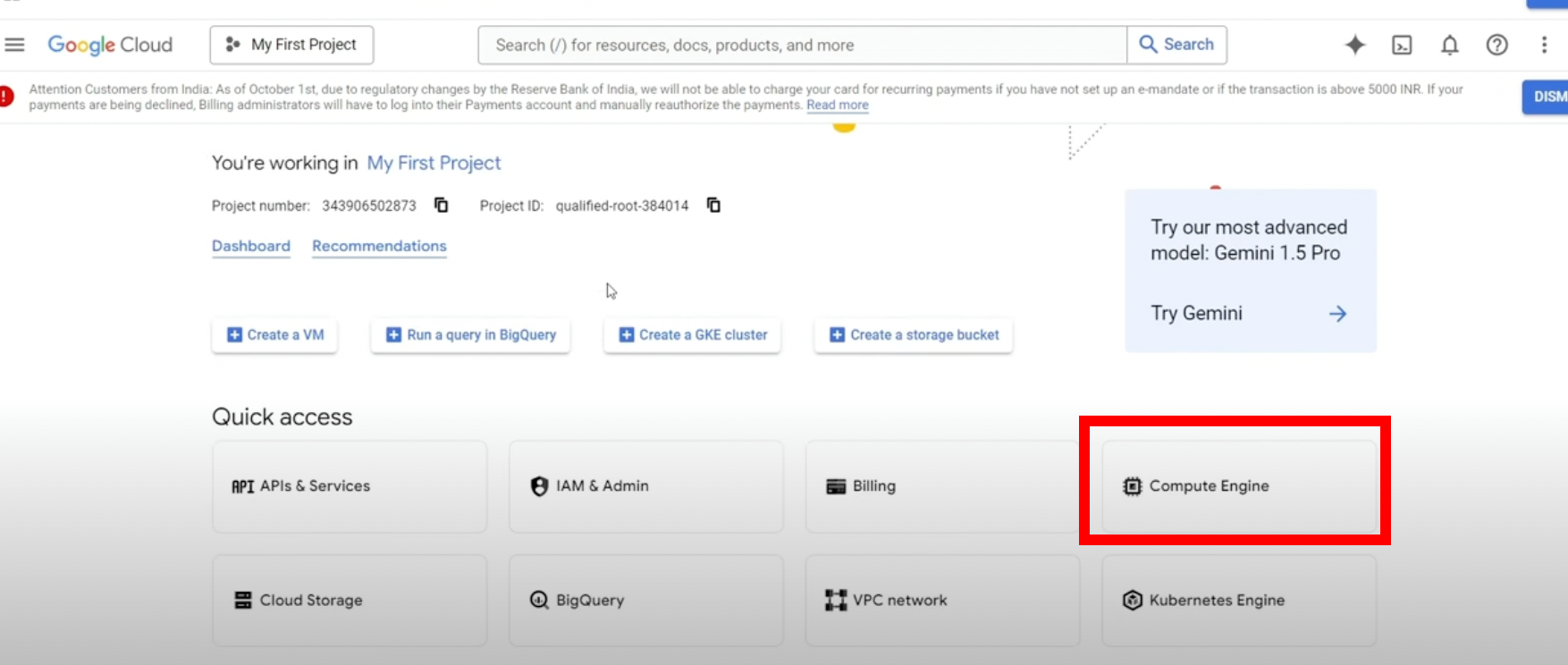Click Create a GKE cluster button
The image size is (1568, 665).
[x=693, y=335]
